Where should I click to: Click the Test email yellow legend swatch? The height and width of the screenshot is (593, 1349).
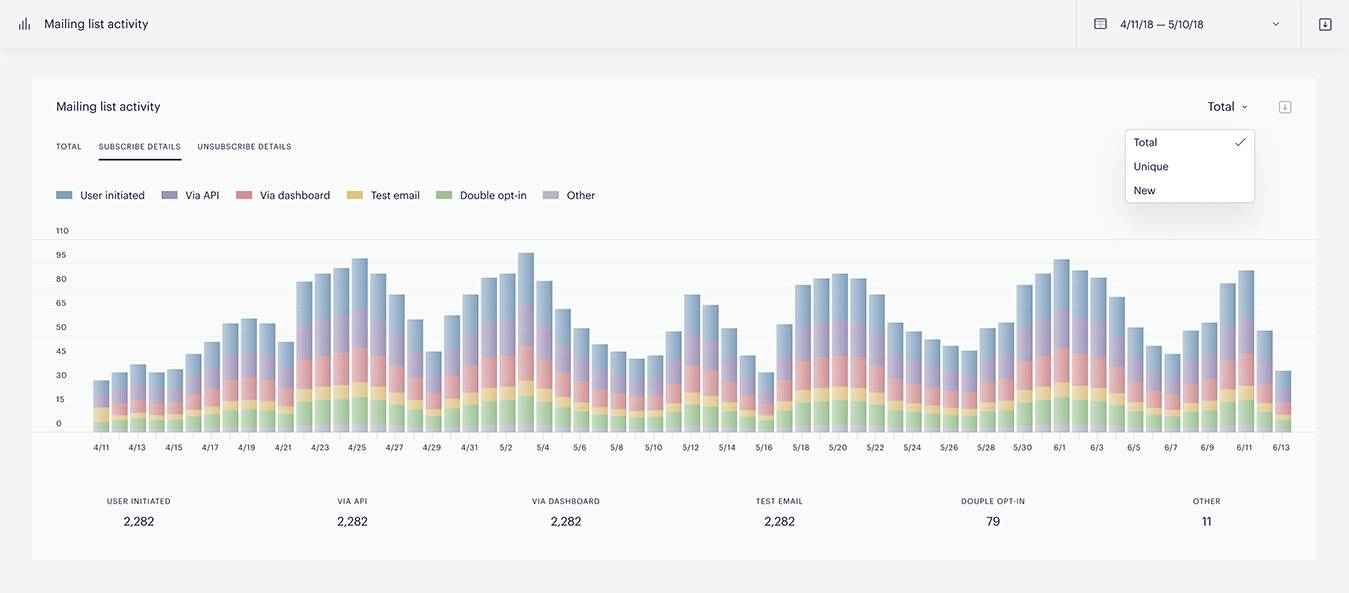click(x=354, y=196)
